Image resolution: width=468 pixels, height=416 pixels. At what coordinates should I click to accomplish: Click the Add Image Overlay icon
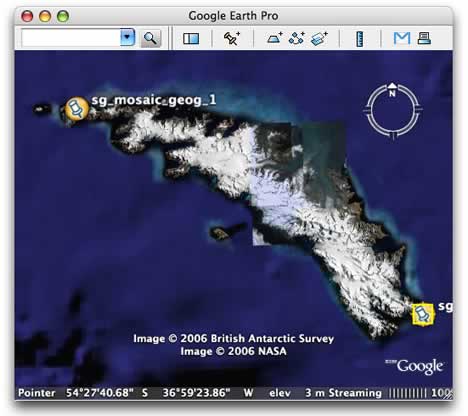(x=319, y=39)
